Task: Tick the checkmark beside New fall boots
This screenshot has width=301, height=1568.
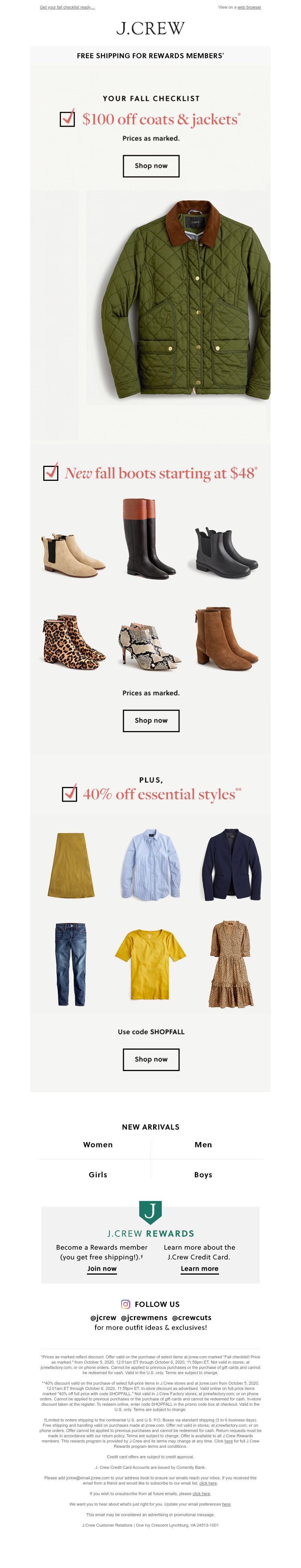Action: [51, 472]
